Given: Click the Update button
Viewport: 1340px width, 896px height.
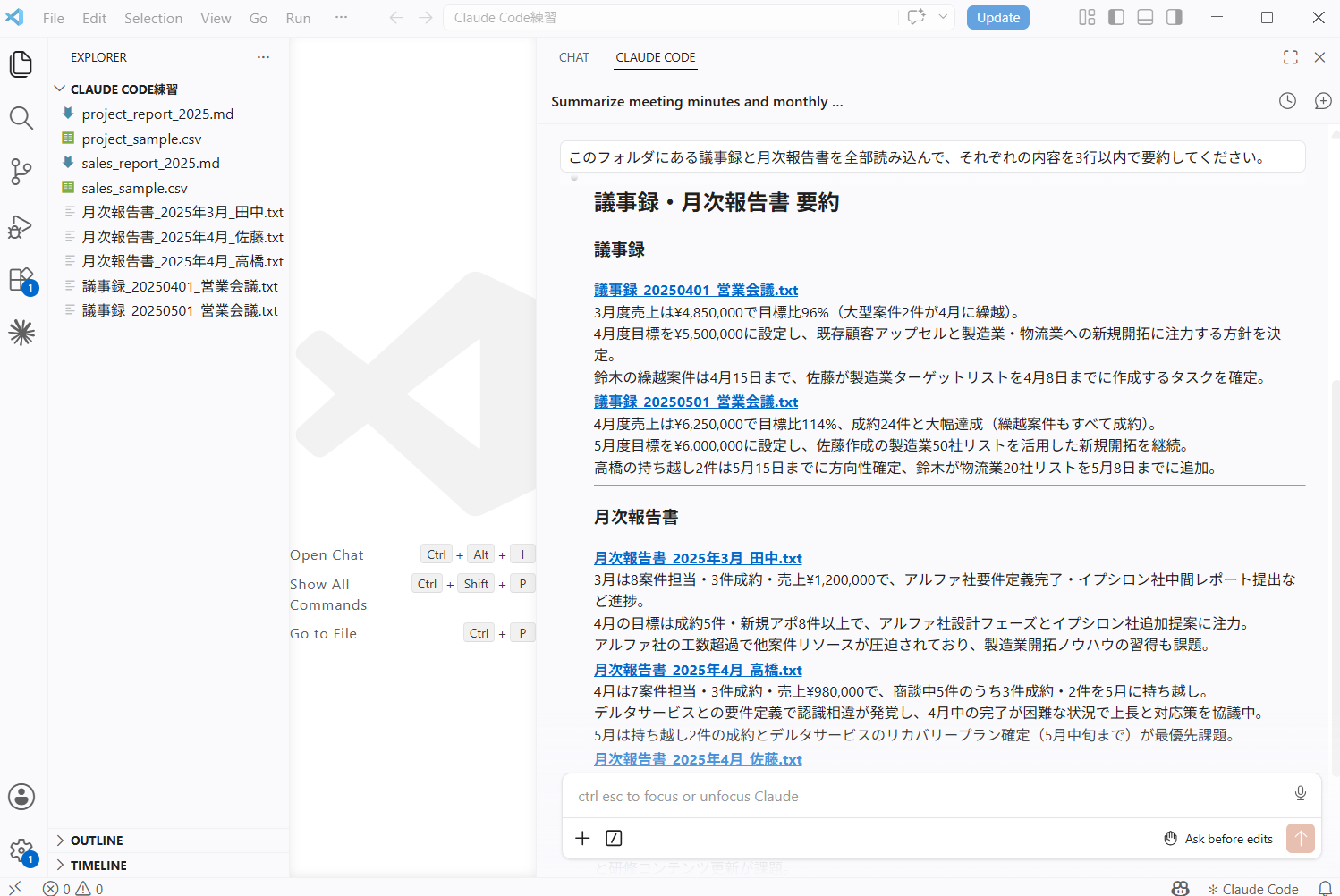Looking at the screenshot, I should 998,18.
